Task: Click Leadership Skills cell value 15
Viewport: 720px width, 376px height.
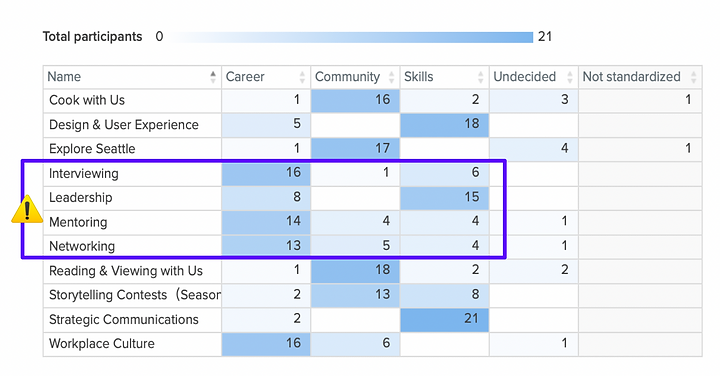Action: point(444,197)
